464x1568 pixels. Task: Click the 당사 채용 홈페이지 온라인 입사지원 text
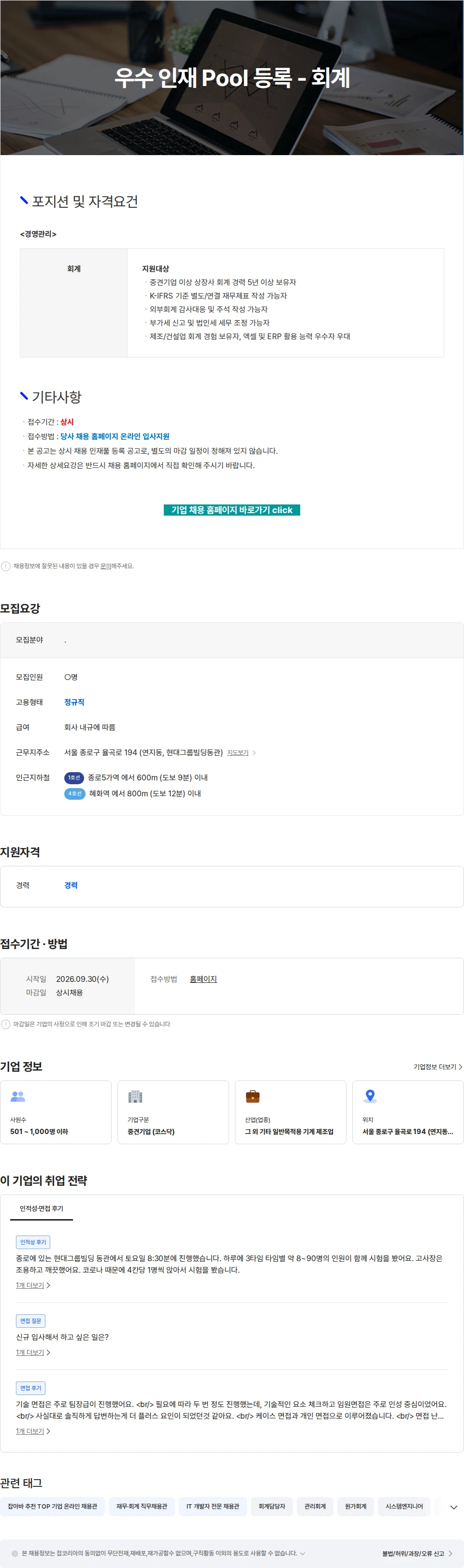point(115,436)
